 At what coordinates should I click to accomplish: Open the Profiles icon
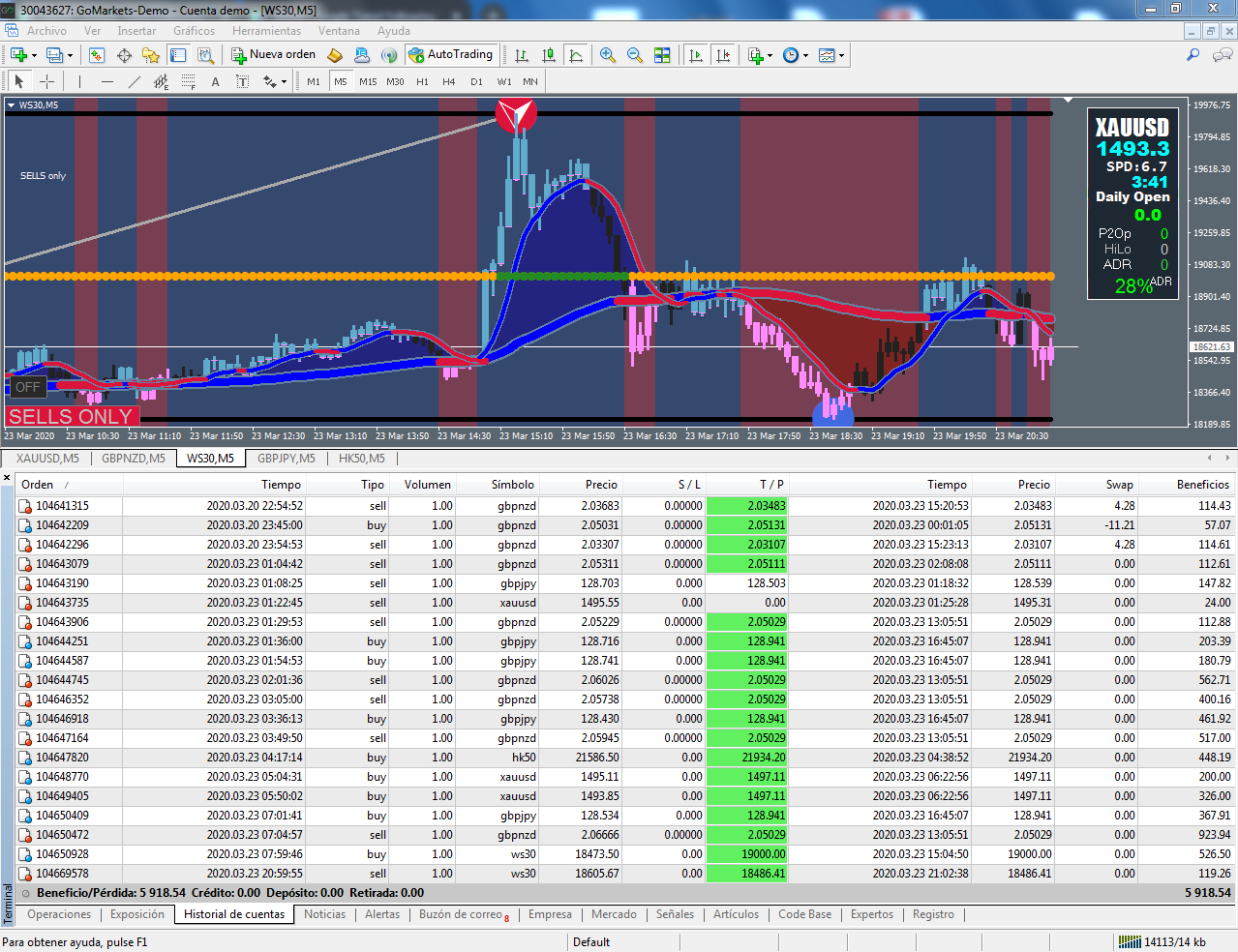click(x=54, y=55)
